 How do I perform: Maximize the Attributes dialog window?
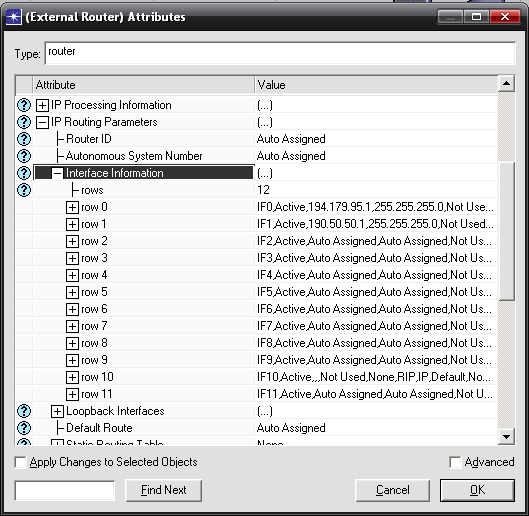coord(476,16)
